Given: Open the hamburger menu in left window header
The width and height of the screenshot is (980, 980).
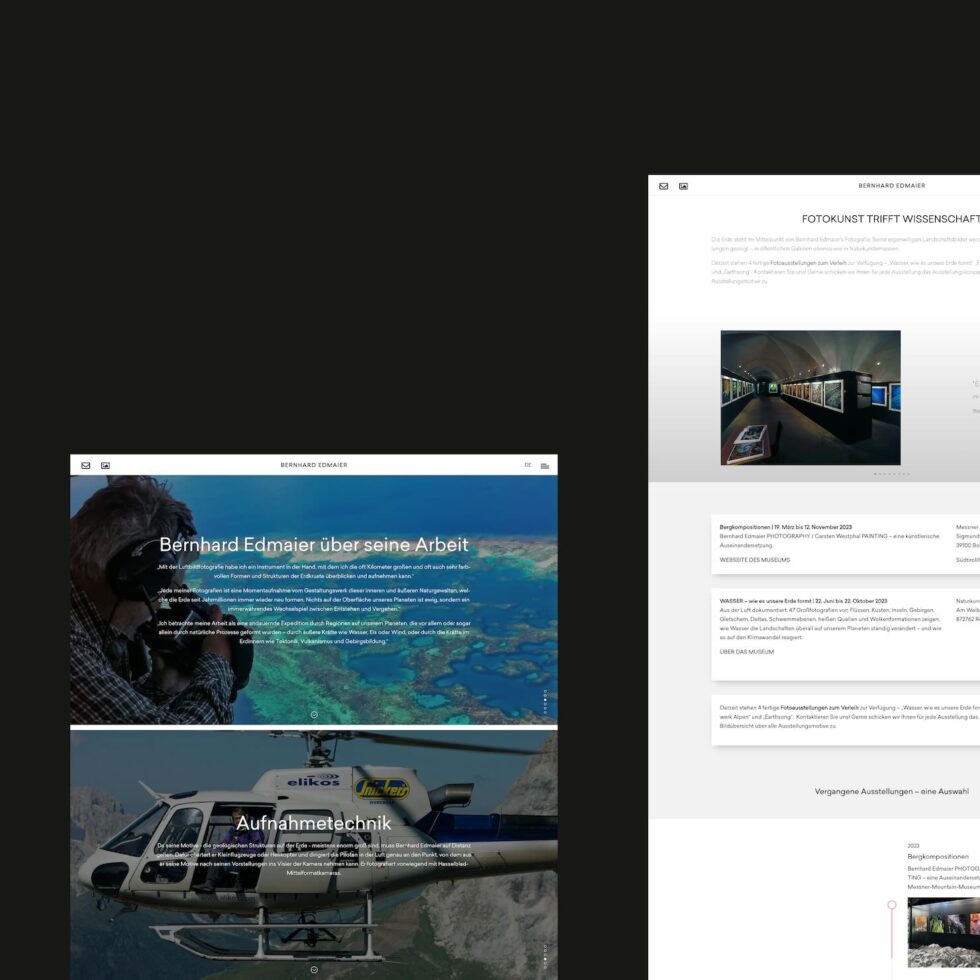Looking at the screenshot, I should tap(545, 465).
